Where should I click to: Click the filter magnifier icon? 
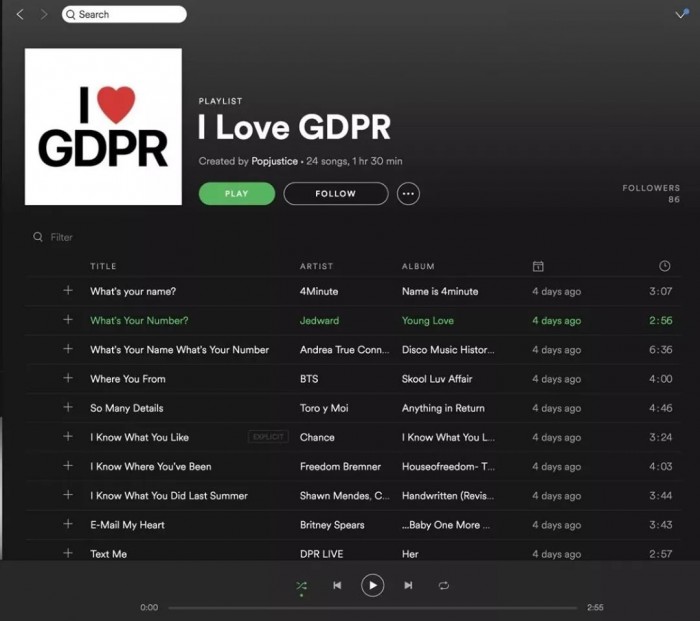38,237
